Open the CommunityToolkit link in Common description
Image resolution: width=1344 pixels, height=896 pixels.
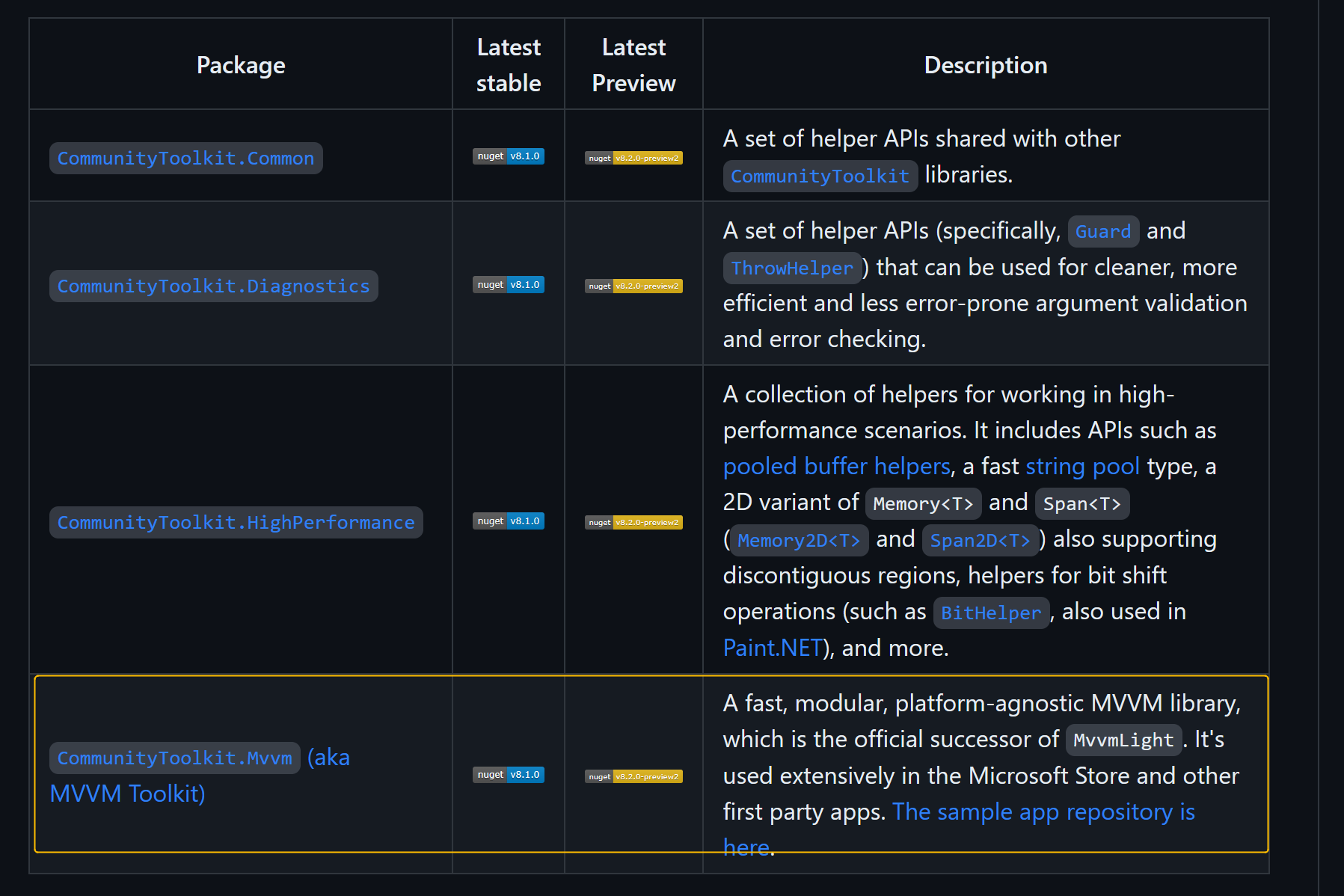click(820, 176)
